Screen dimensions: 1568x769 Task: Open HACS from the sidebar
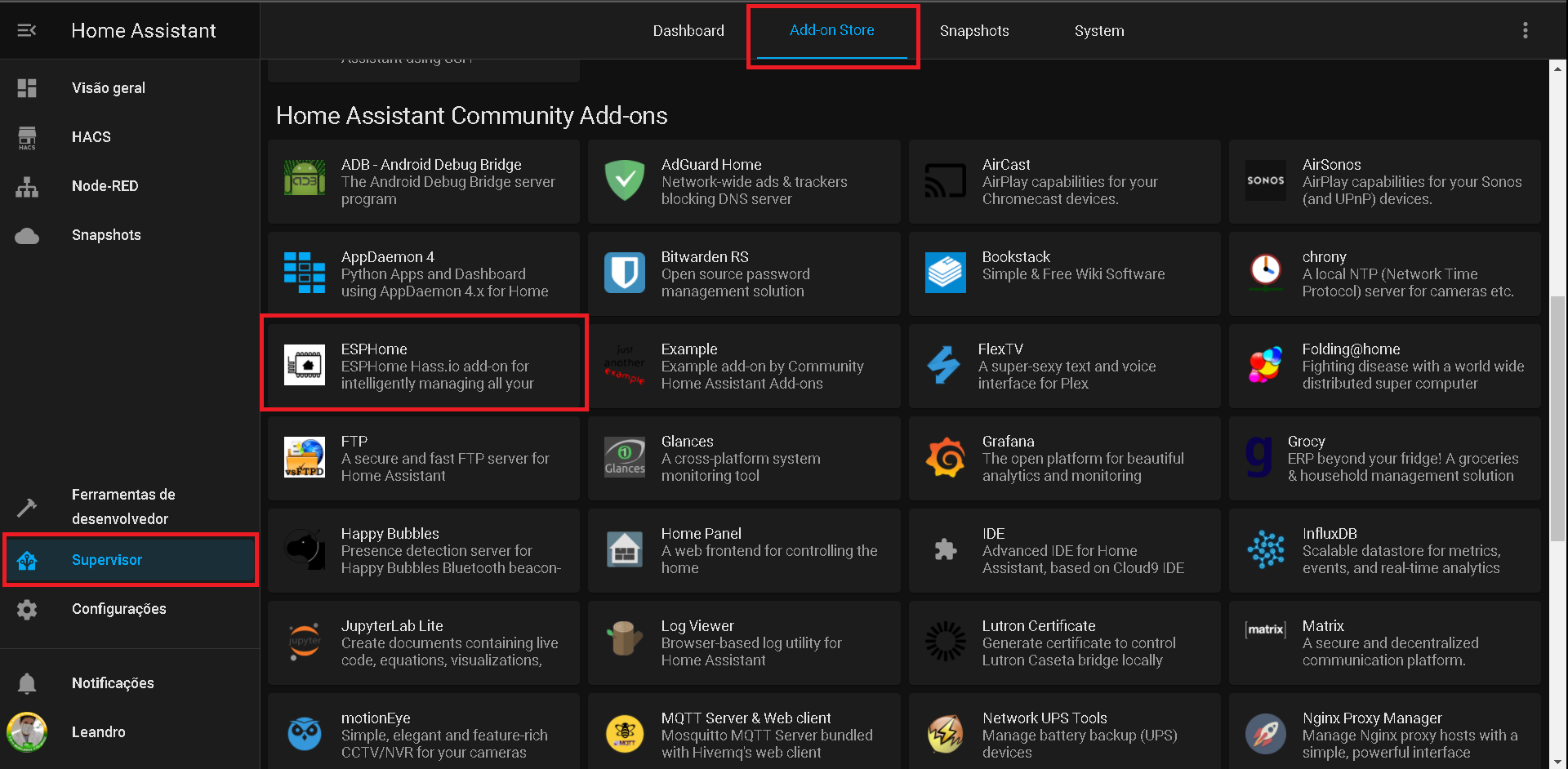click(131, 137)
